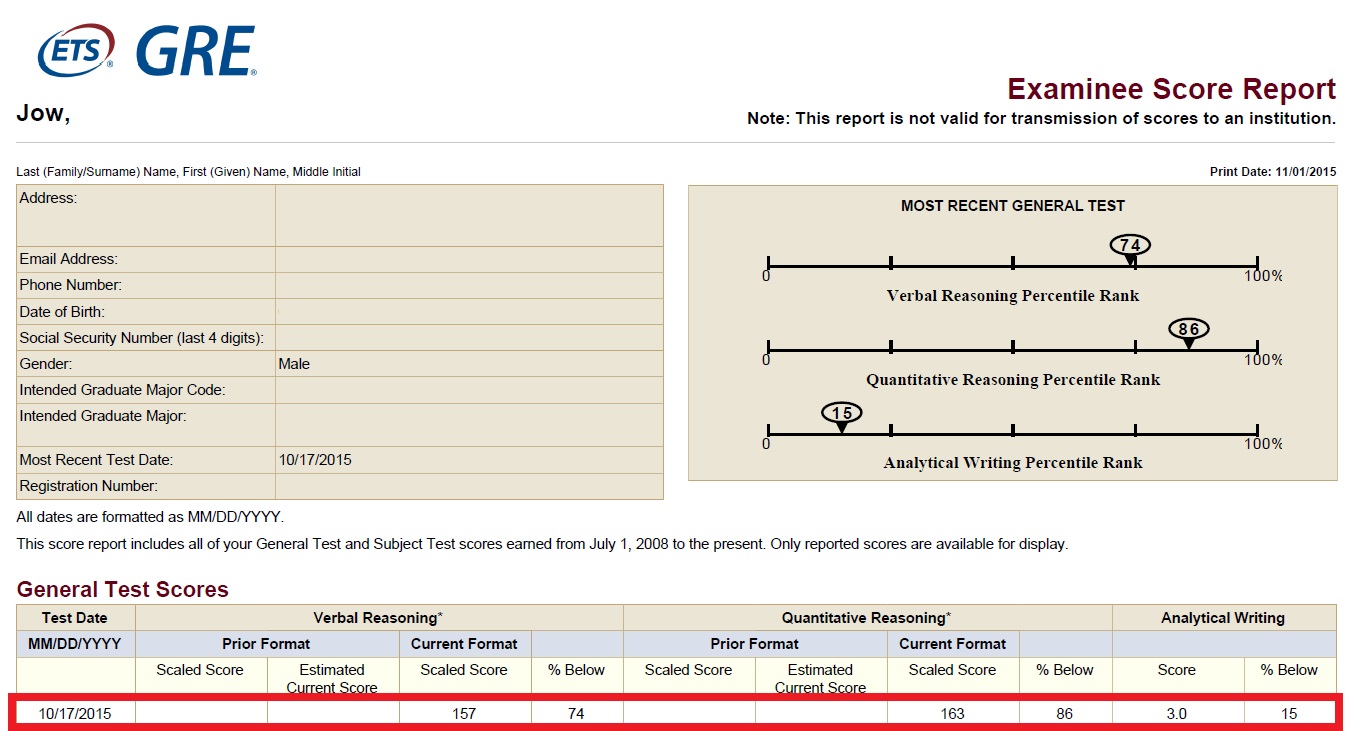Screen dimensions: 1349x731
Task: Click the "All dates are formatted as MM/DD/YYYY." line
Action: point(150,518)
